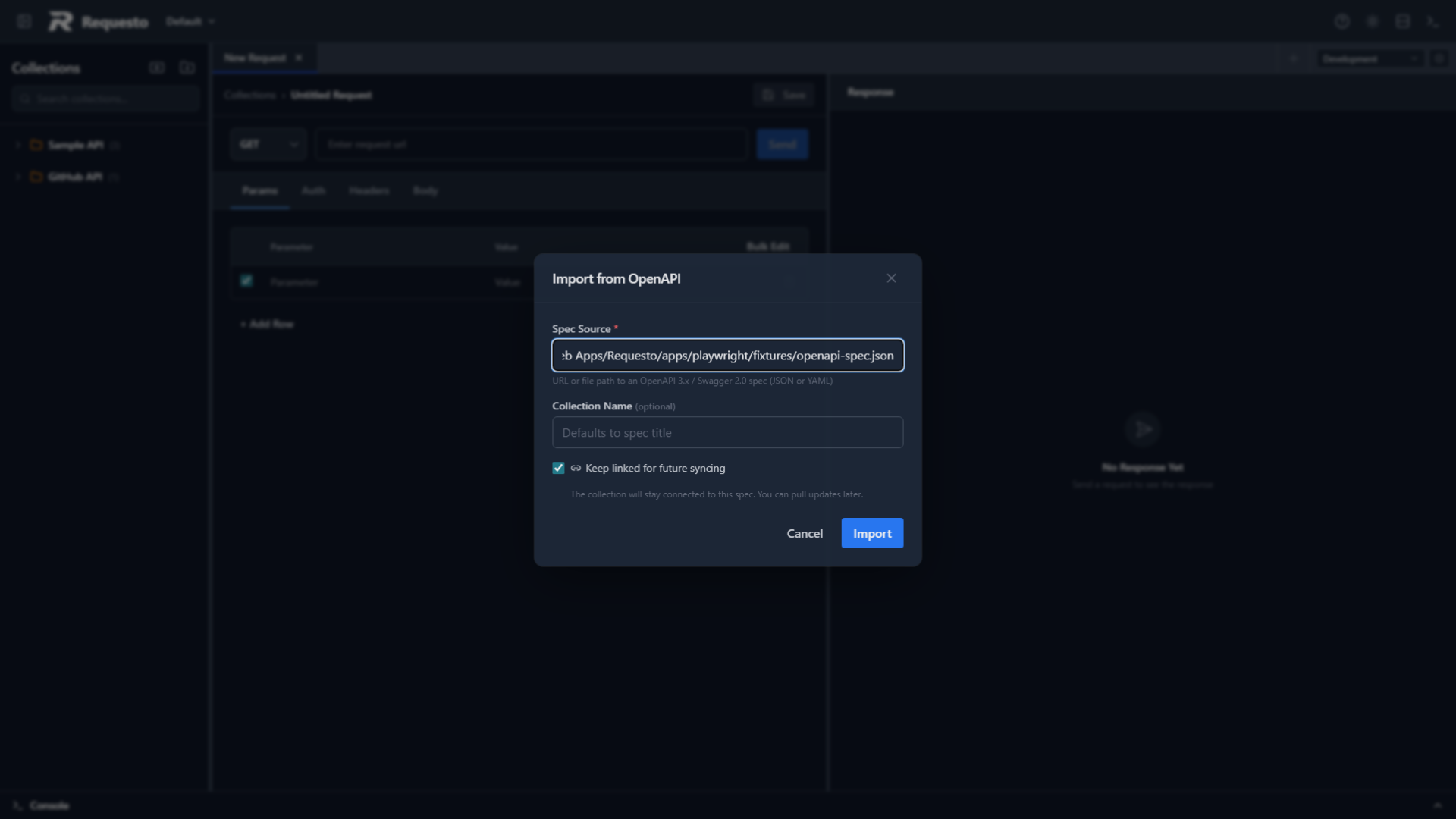Open settings using the gear icon in top bar
1456x819 pixels.
click(1373, 21)
